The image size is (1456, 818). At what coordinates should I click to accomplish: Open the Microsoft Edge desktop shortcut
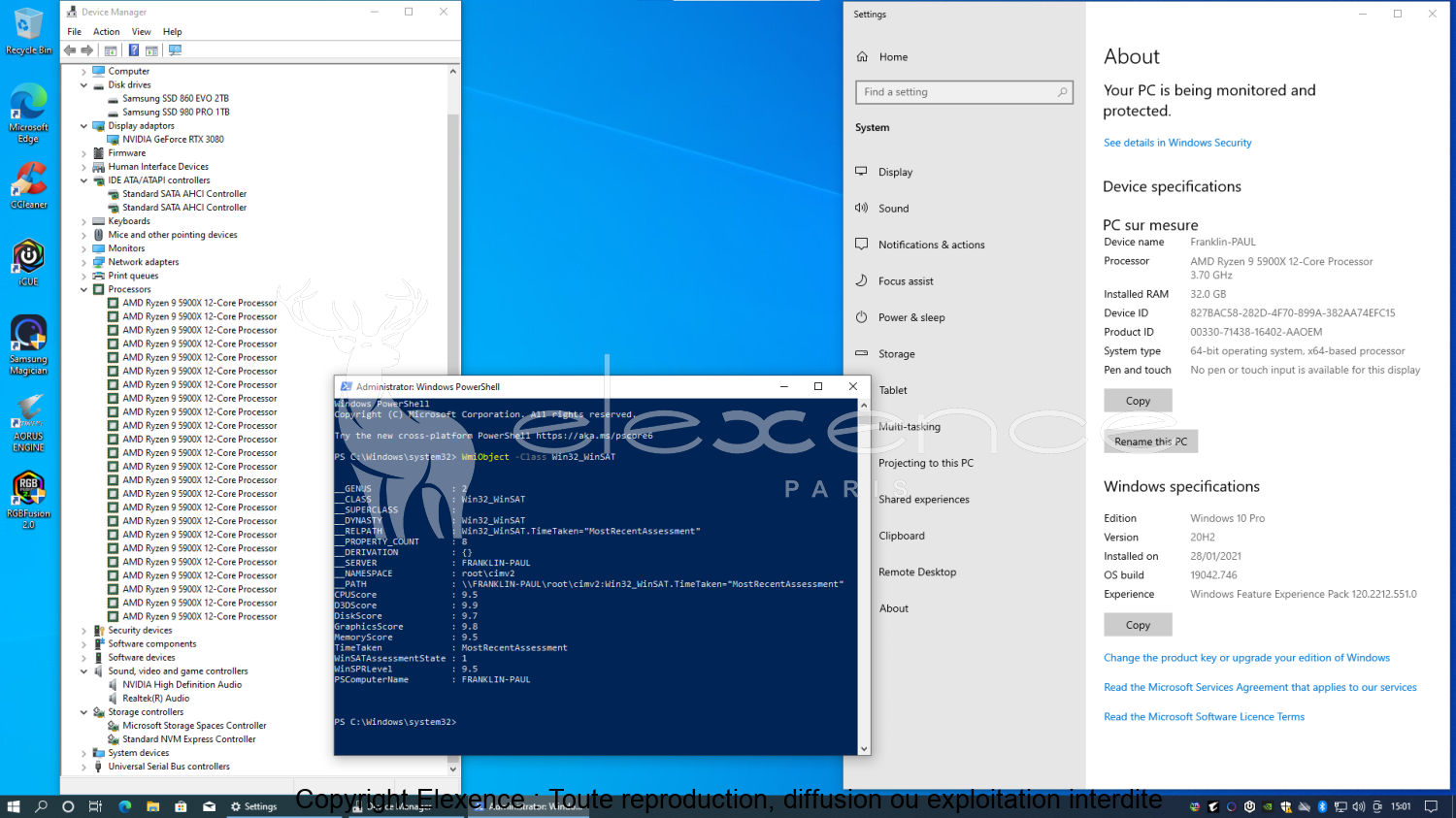point(28,114)
